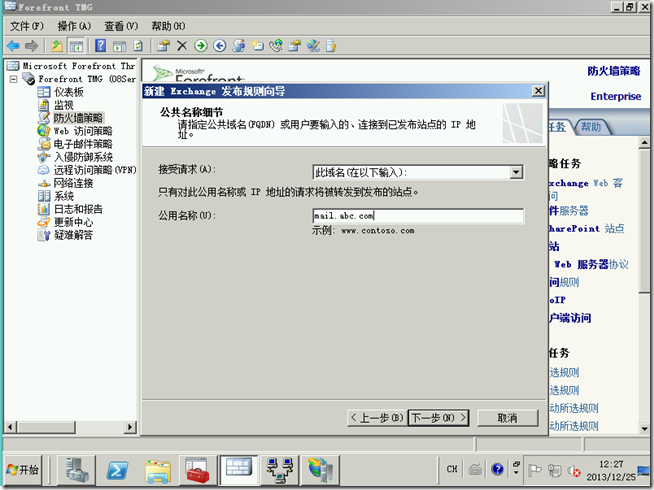Screen dimensions: 654x490
Task: Open the 查看(V) menu
Action: pyautogui.click(x=121, y=26)
